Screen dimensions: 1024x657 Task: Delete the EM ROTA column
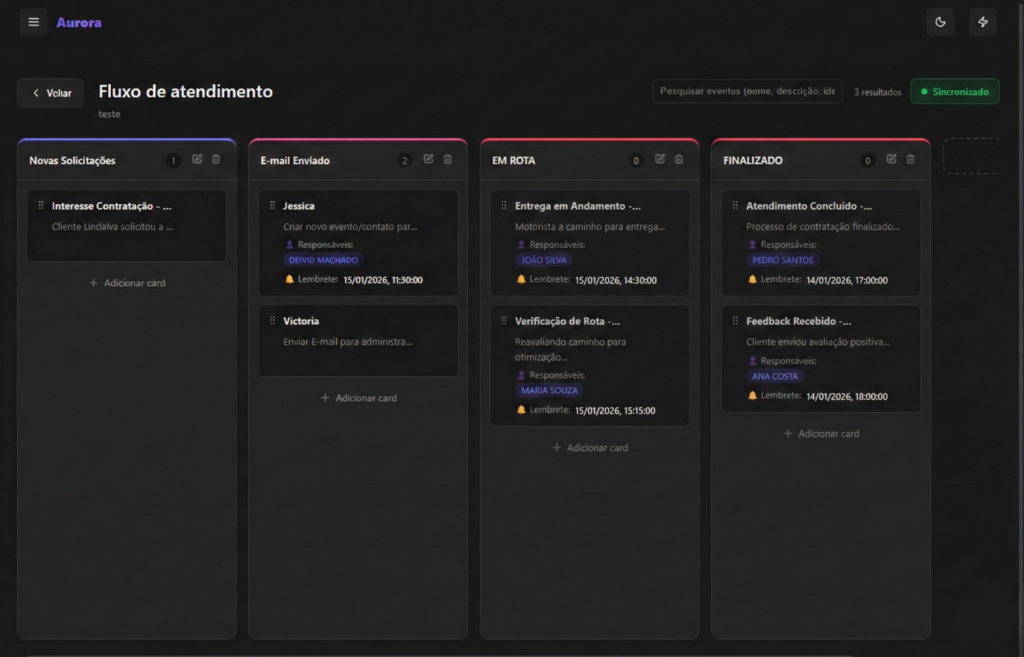679,159
